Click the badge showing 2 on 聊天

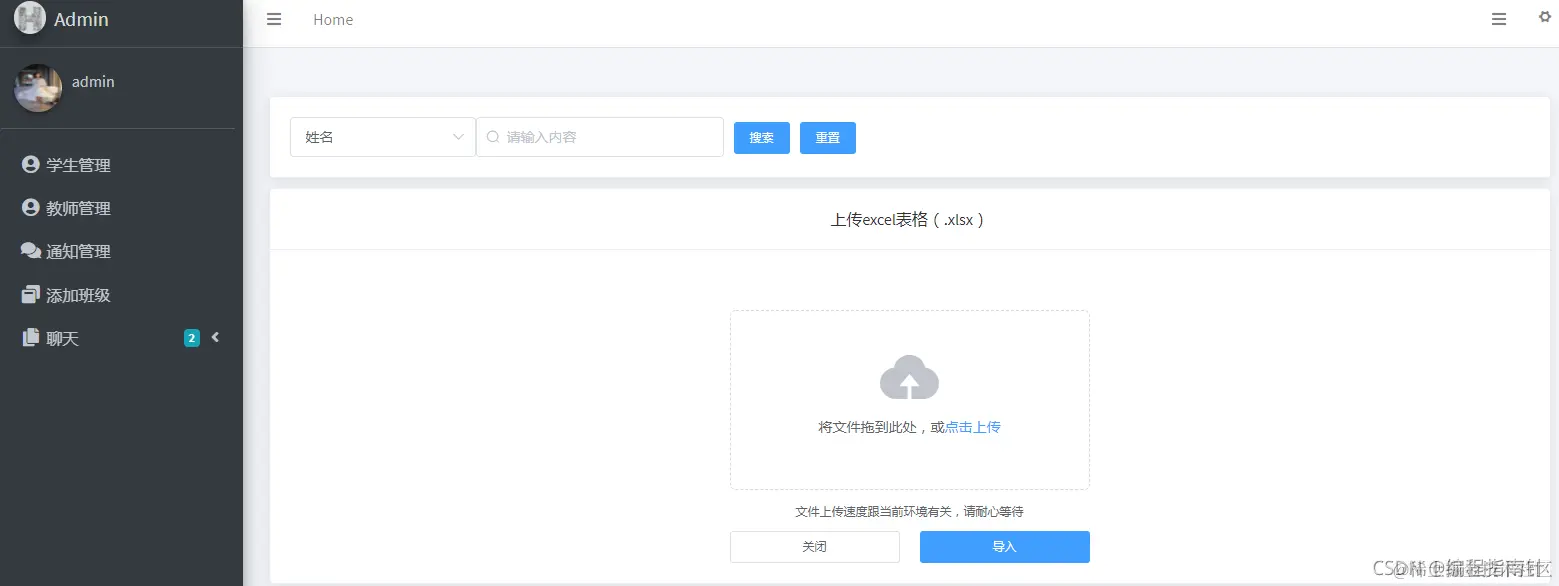click(192, 338)
